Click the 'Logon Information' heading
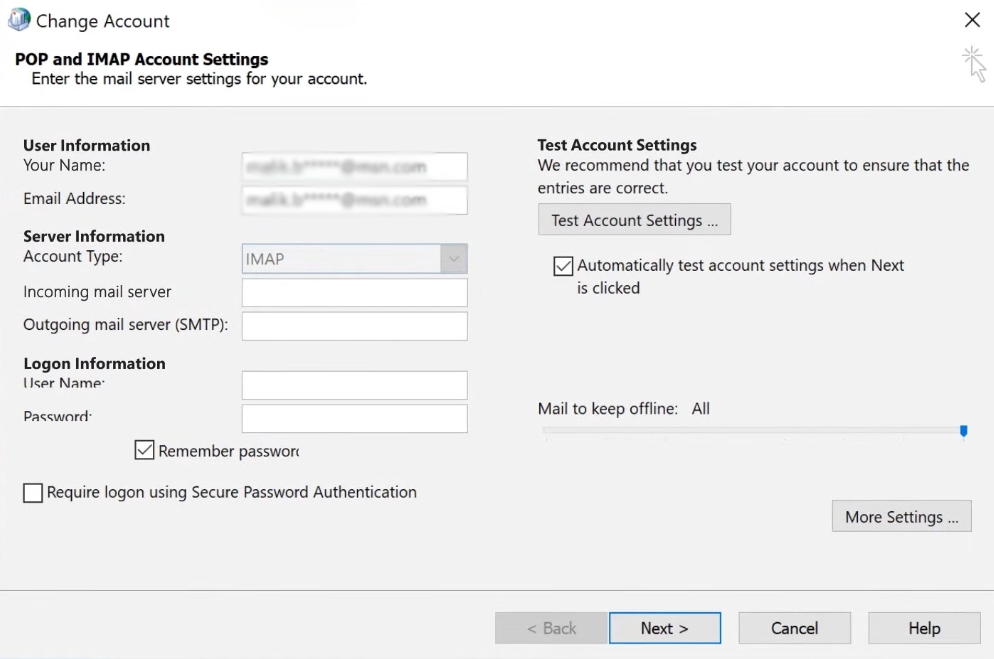The width and height of the screenshot is (994, 659). (94, 363)
